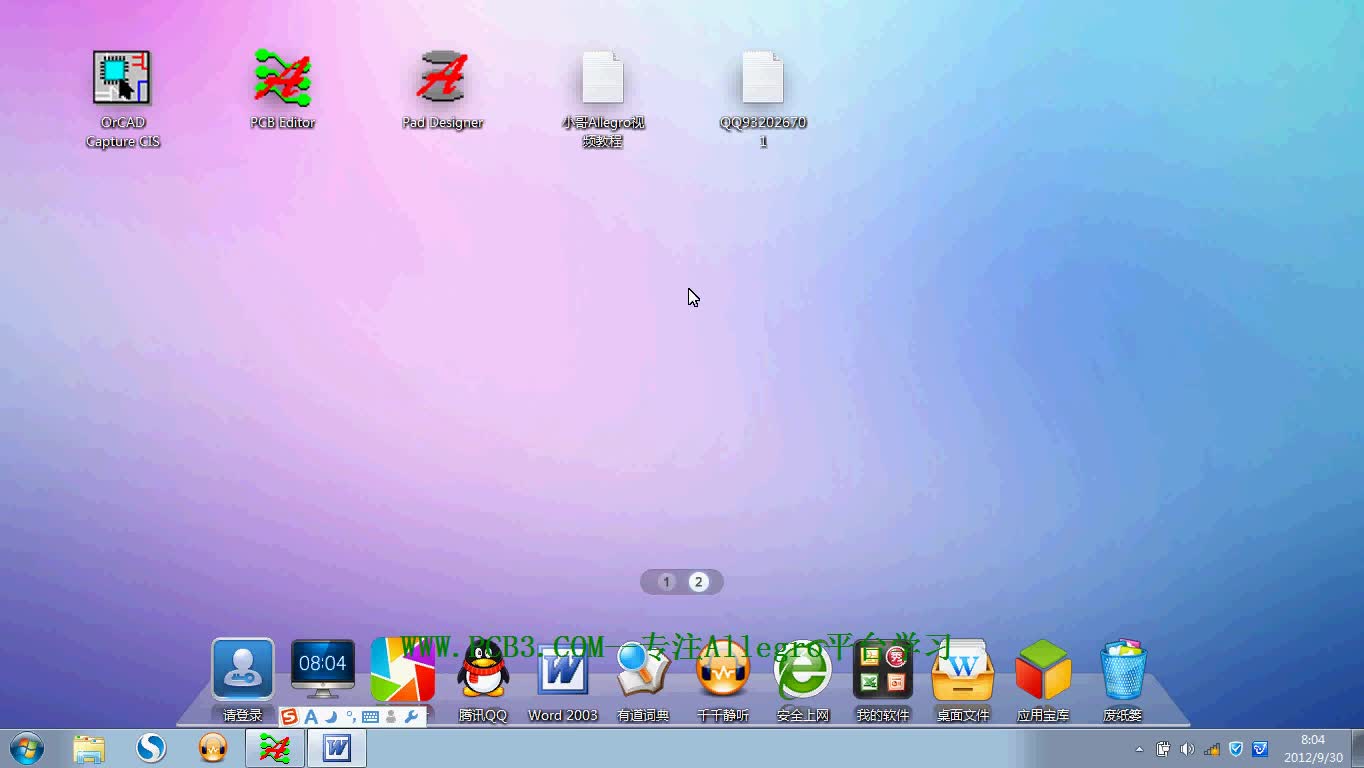Open Word 2003 from the dock
1364x768 pixels.
point(563,669)
